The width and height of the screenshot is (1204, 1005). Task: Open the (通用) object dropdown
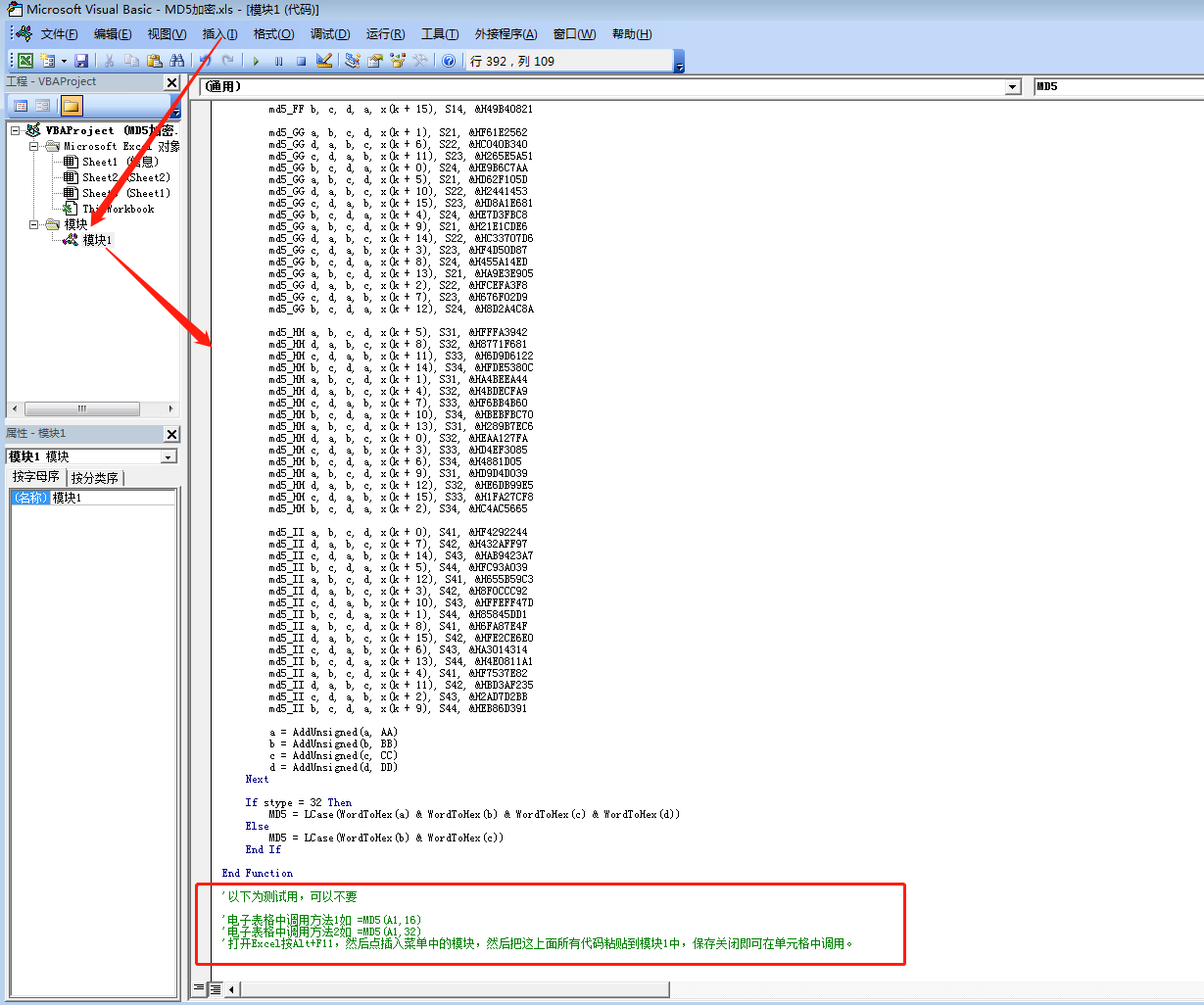pos(1013,86)
